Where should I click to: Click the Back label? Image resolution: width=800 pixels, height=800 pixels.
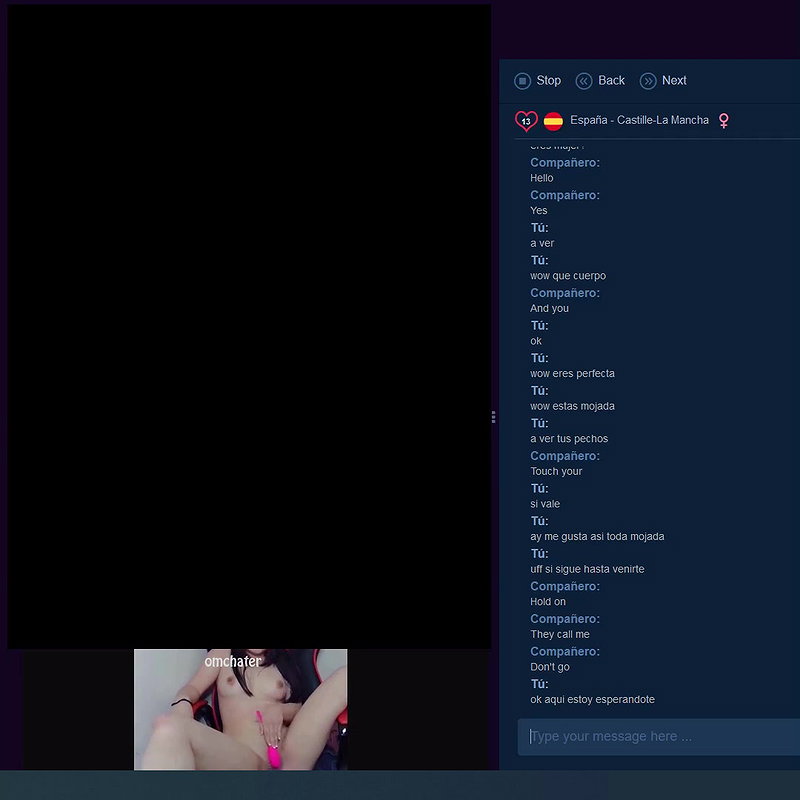coord(612,81)
